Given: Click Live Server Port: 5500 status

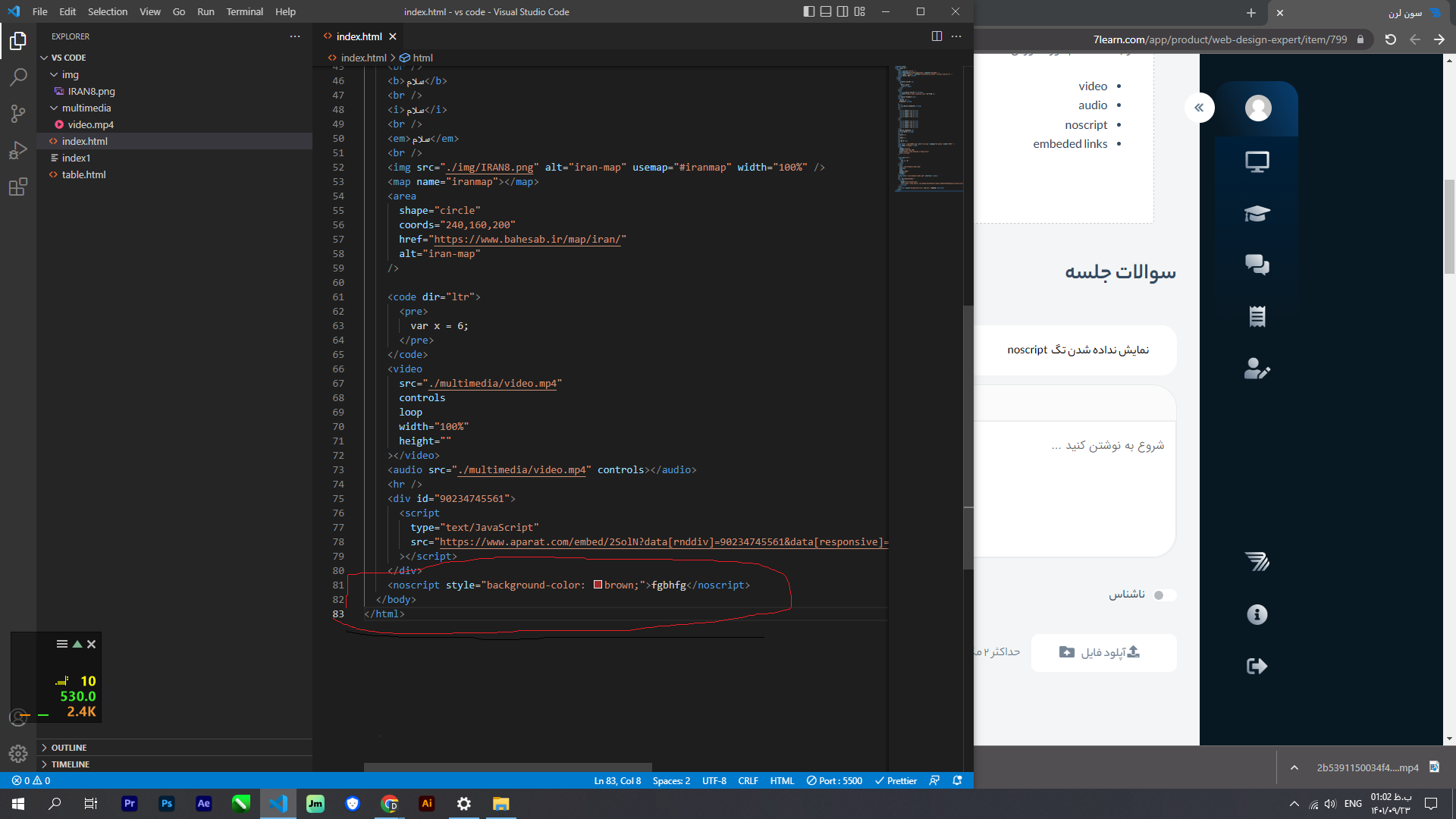Looking at the screenshot, I should click(834, 780).
